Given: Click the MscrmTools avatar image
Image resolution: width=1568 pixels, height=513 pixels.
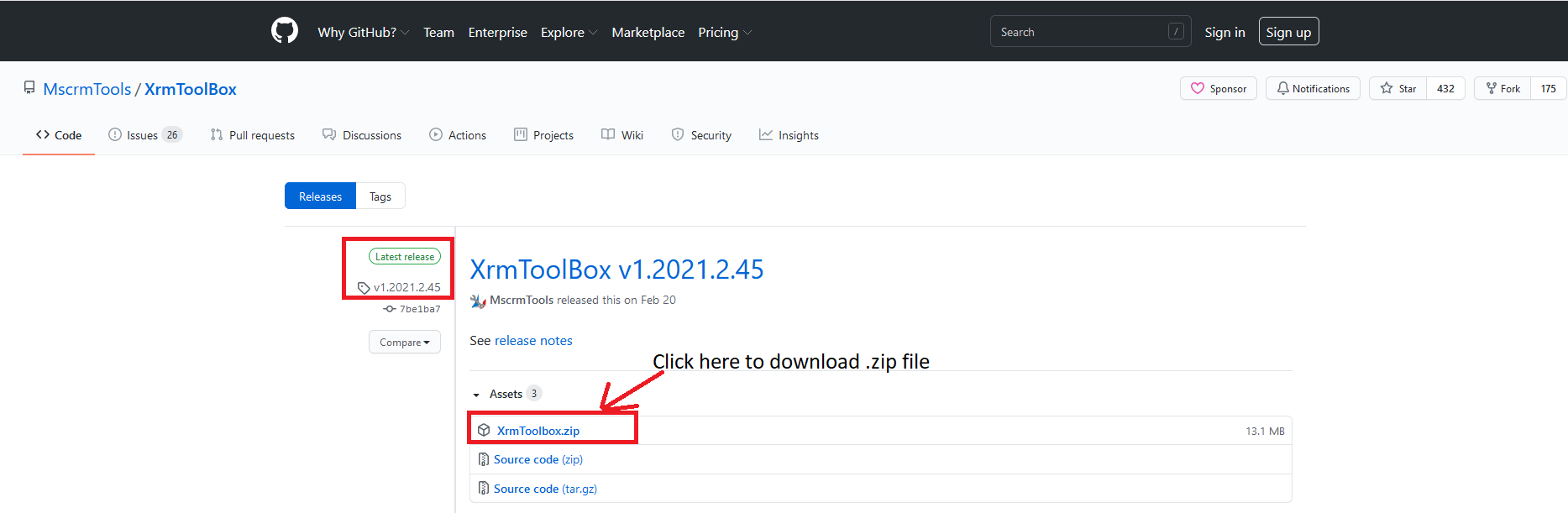Looking at the screenshot, I should 478,301.
